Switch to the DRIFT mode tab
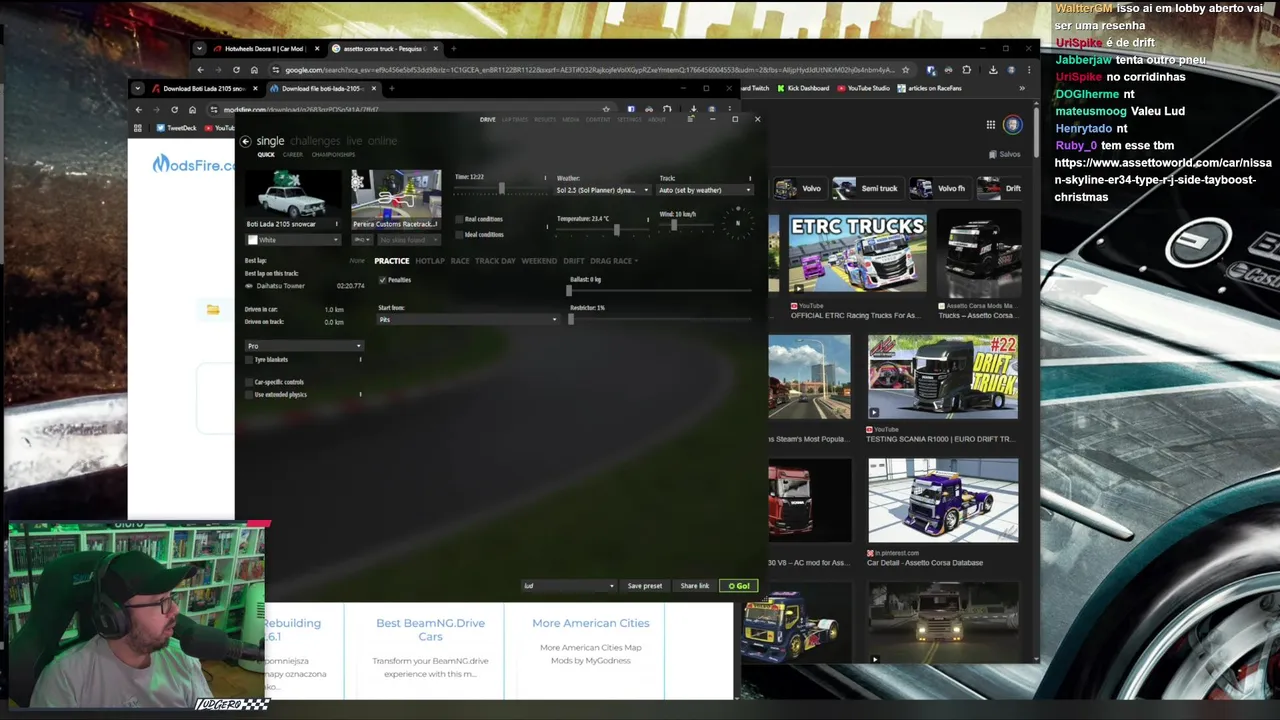Viewport: 1280px width, 720px height. click(573, 261)
